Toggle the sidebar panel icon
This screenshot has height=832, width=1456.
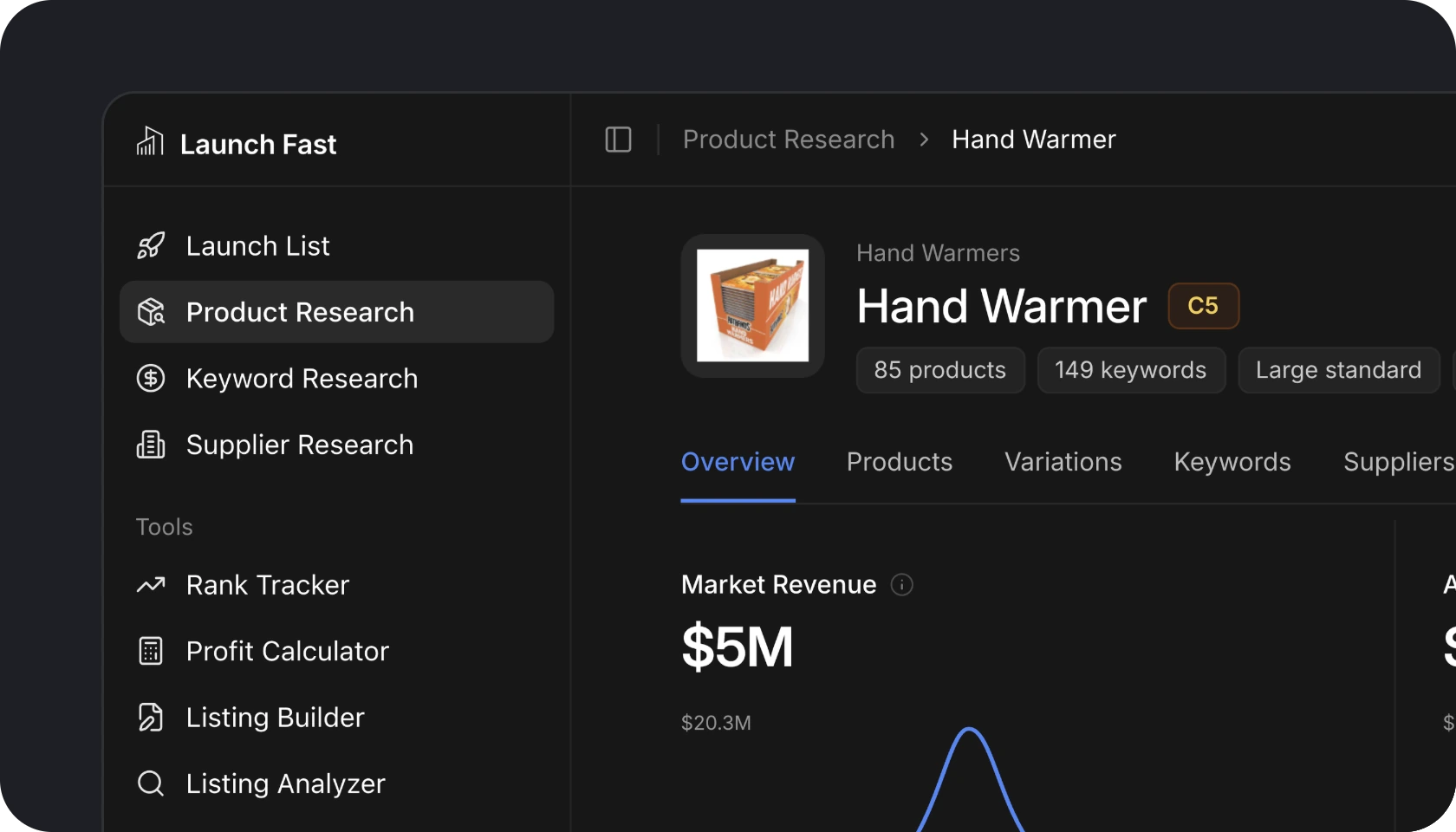click(x=618, y=140)
